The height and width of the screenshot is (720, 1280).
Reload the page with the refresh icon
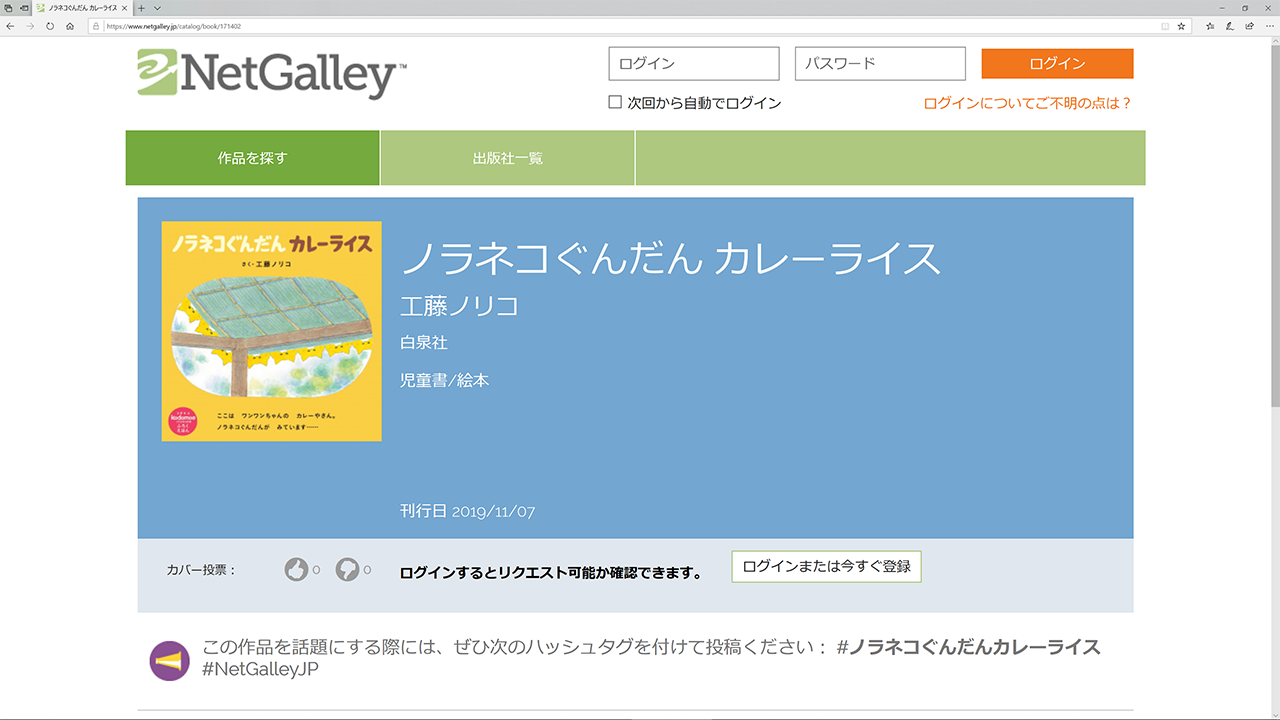point(50,26)
